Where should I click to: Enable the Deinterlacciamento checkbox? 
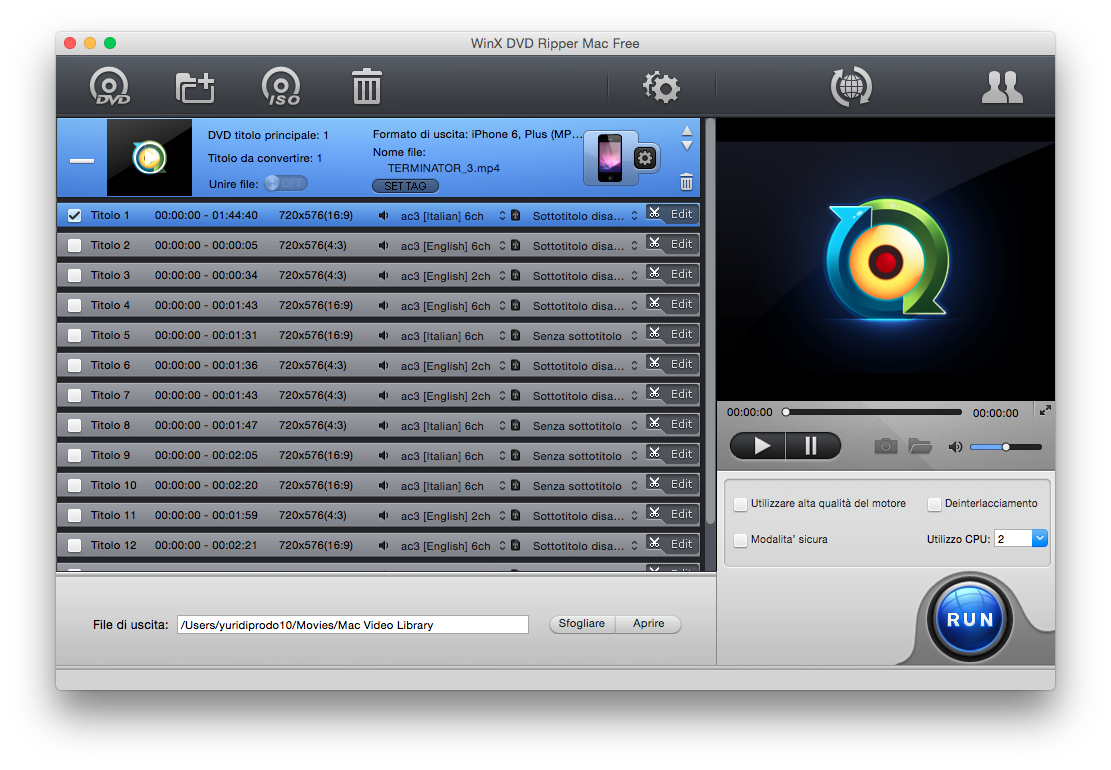coord(935,504)
